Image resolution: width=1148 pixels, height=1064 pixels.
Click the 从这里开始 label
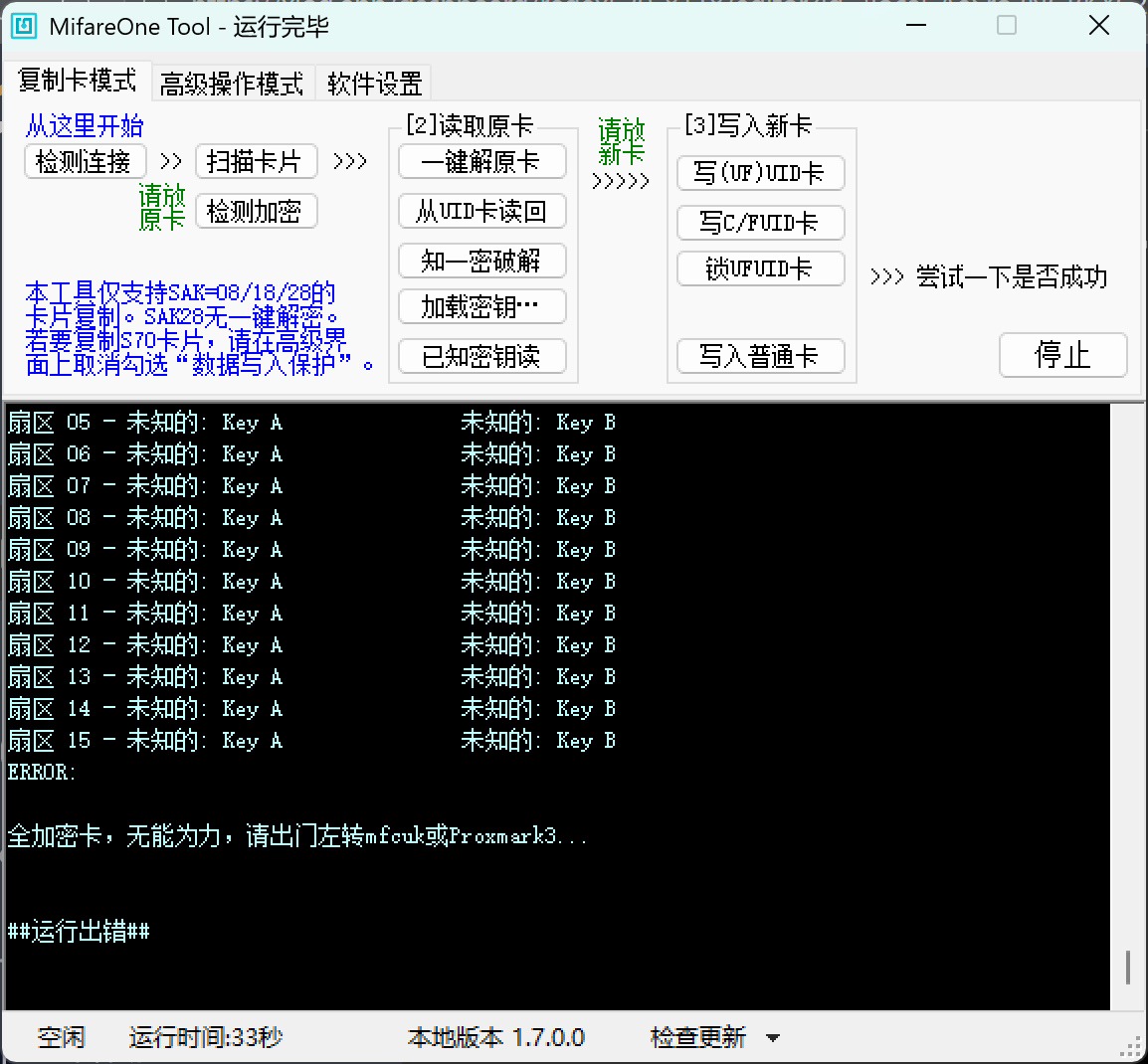click(x=85, y=126)
